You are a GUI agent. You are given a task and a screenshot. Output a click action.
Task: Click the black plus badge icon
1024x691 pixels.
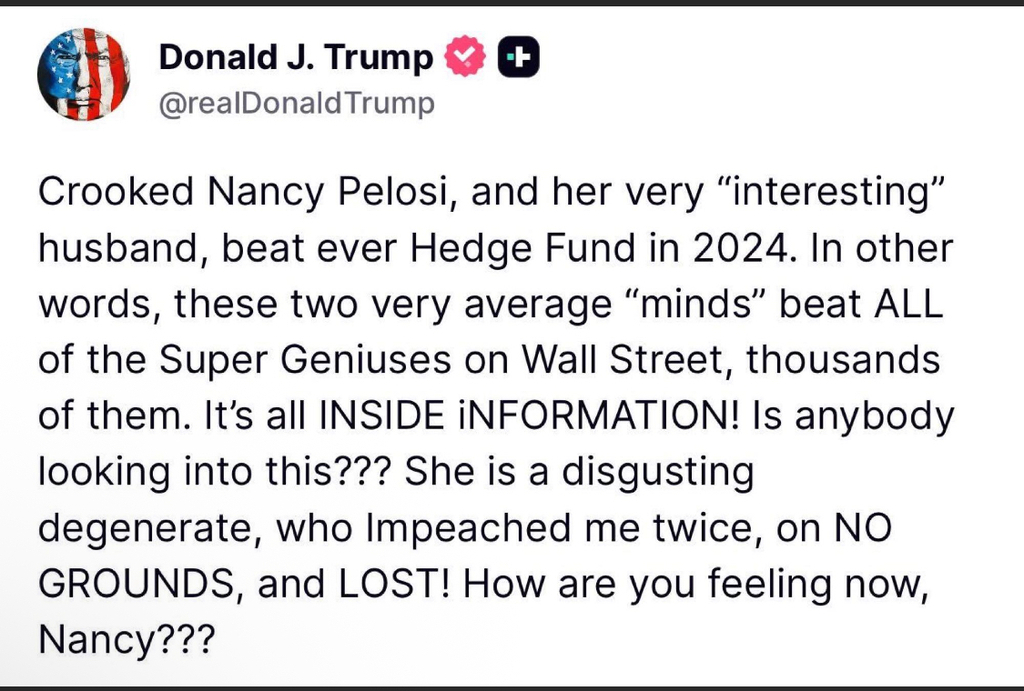517,58
